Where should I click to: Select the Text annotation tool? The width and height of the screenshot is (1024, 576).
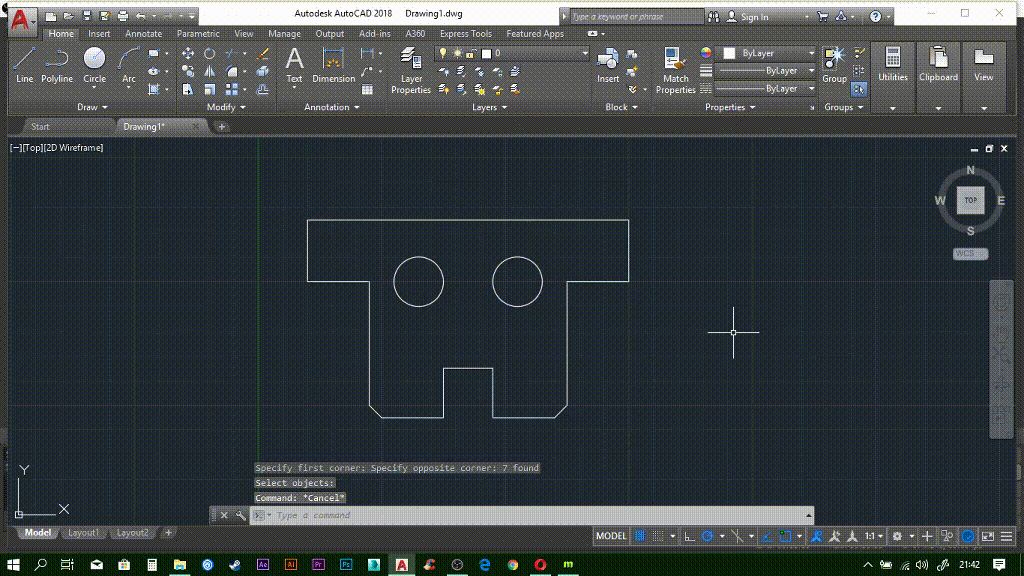[x=295, y=65]
